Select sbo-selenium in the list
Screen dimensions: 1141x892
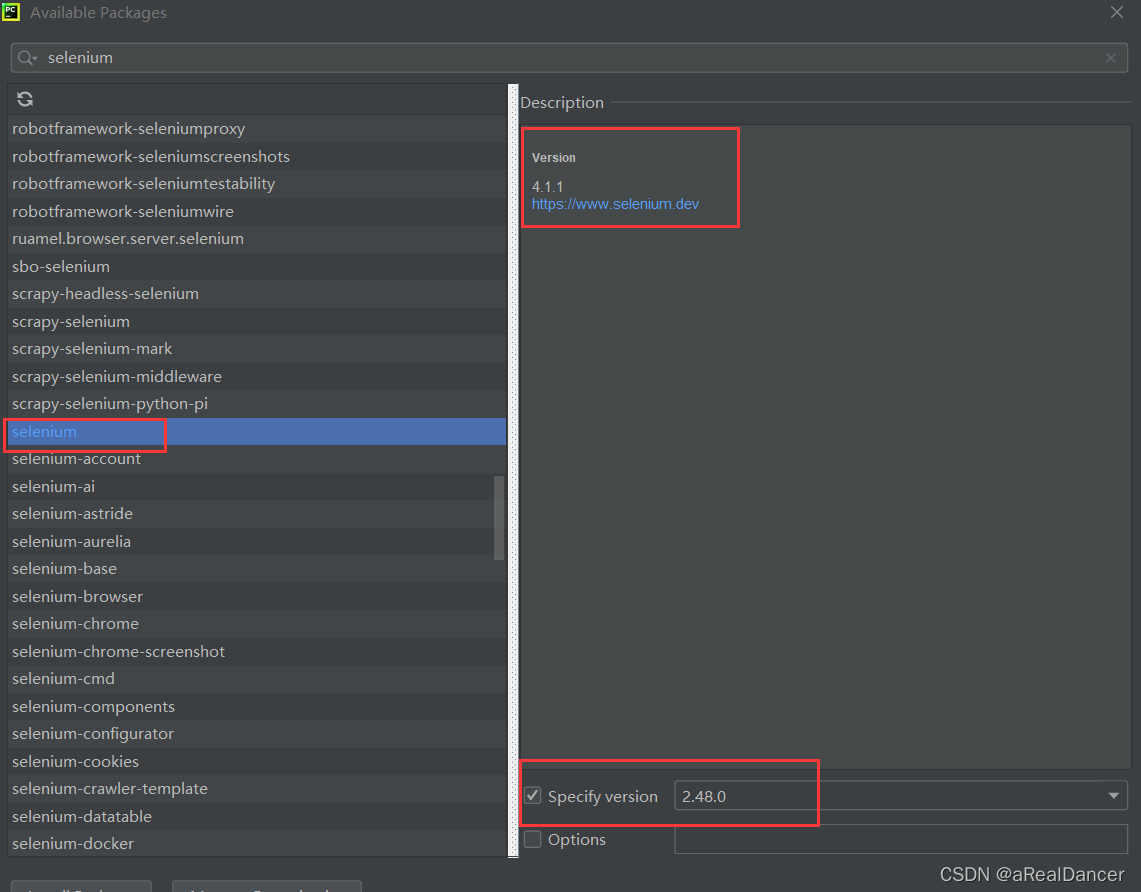[x=257, y=266]
